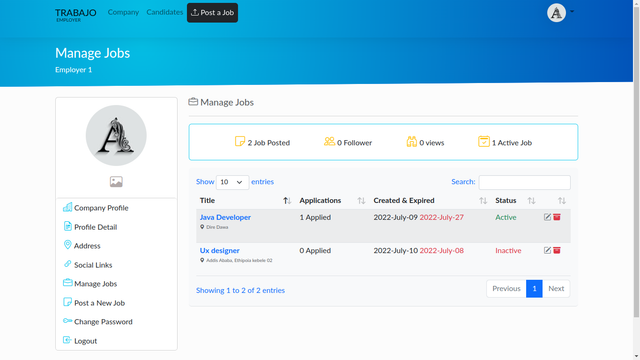640x360 pixels.
Task: Click the '0 Applied' cell text
Action: pos(315,251)
